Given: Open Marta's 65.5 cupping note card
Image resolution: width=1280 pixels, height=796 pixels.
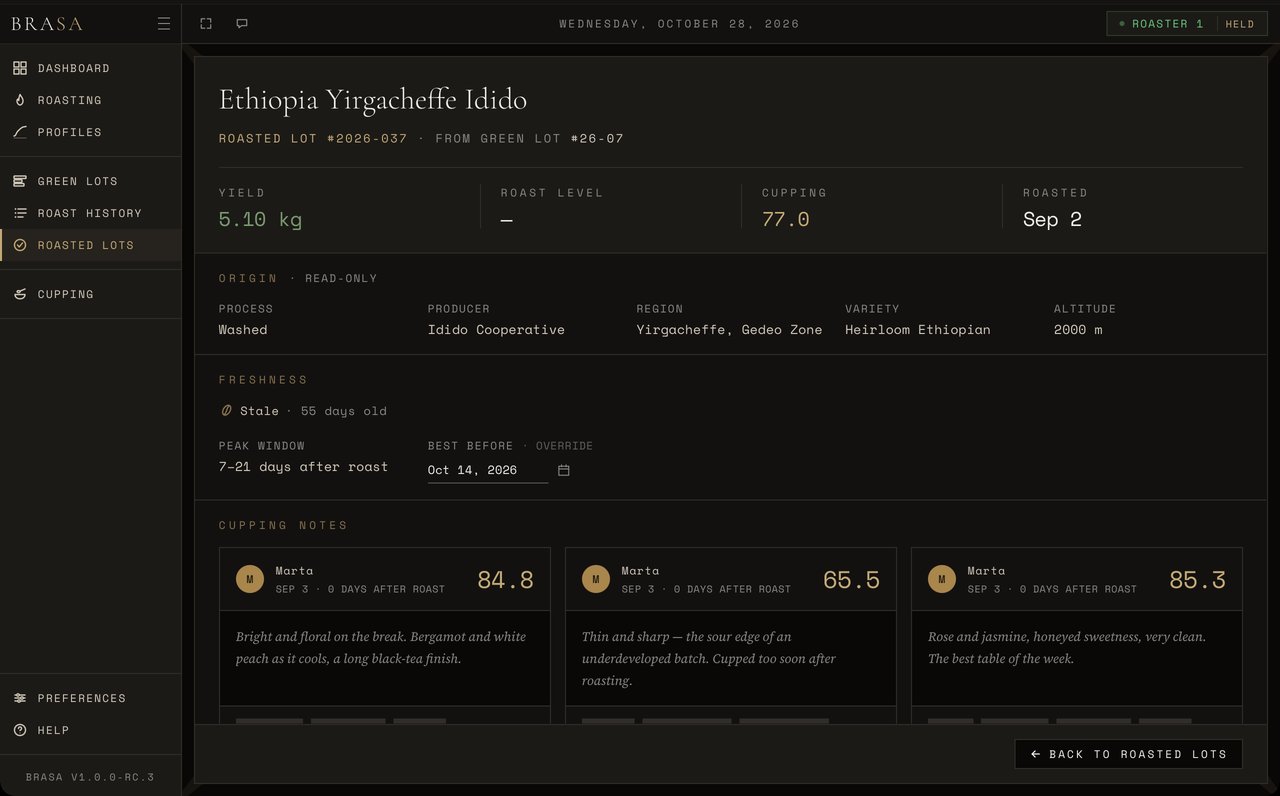Looking at the screenshot, I should (731, 634).
